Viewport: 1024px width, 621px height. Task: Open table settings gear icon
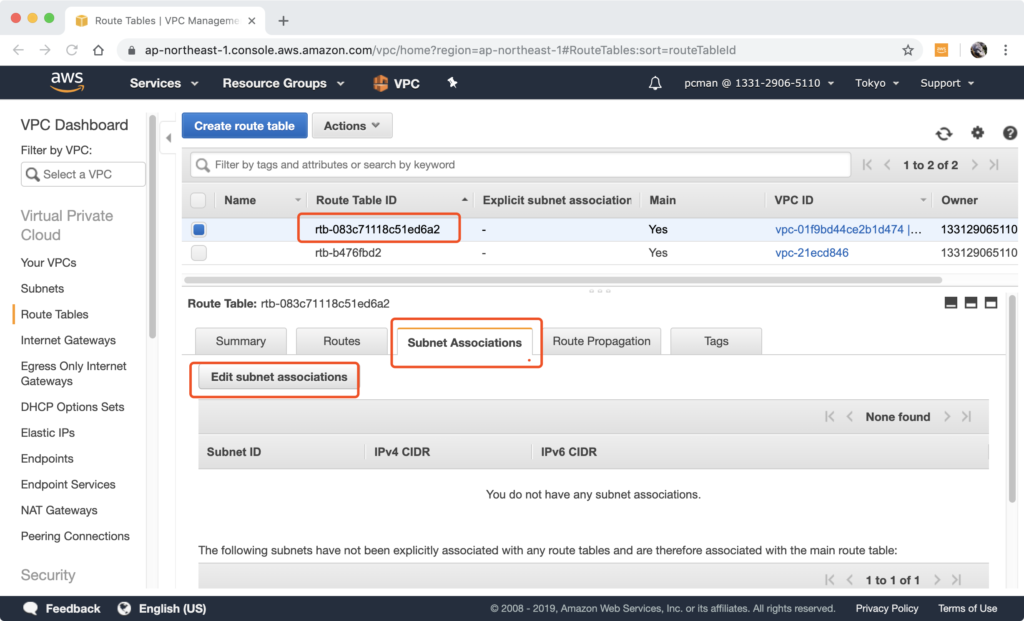(x=977, y=133)
